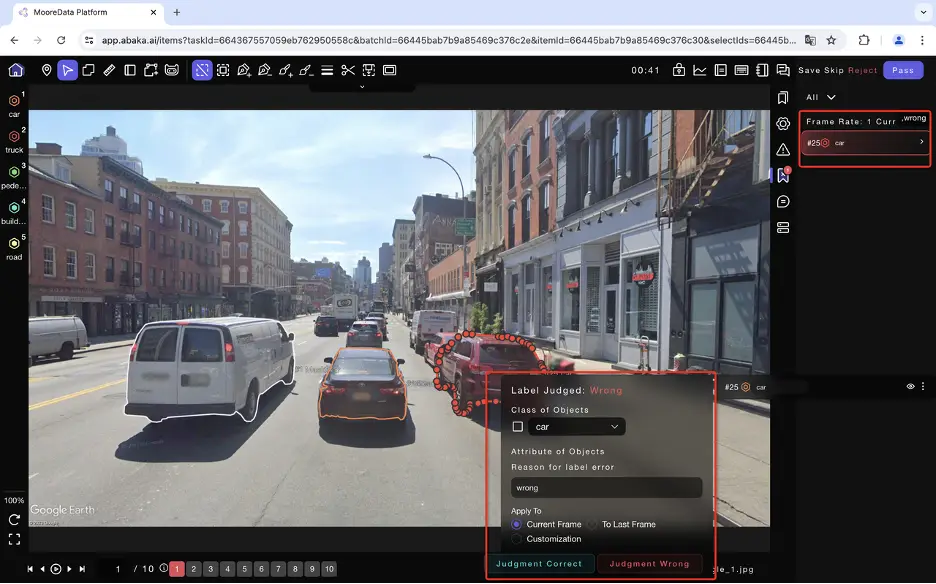Click the pen-plus annotation tool
Viewport: 936px width, 584px height.
242,70
